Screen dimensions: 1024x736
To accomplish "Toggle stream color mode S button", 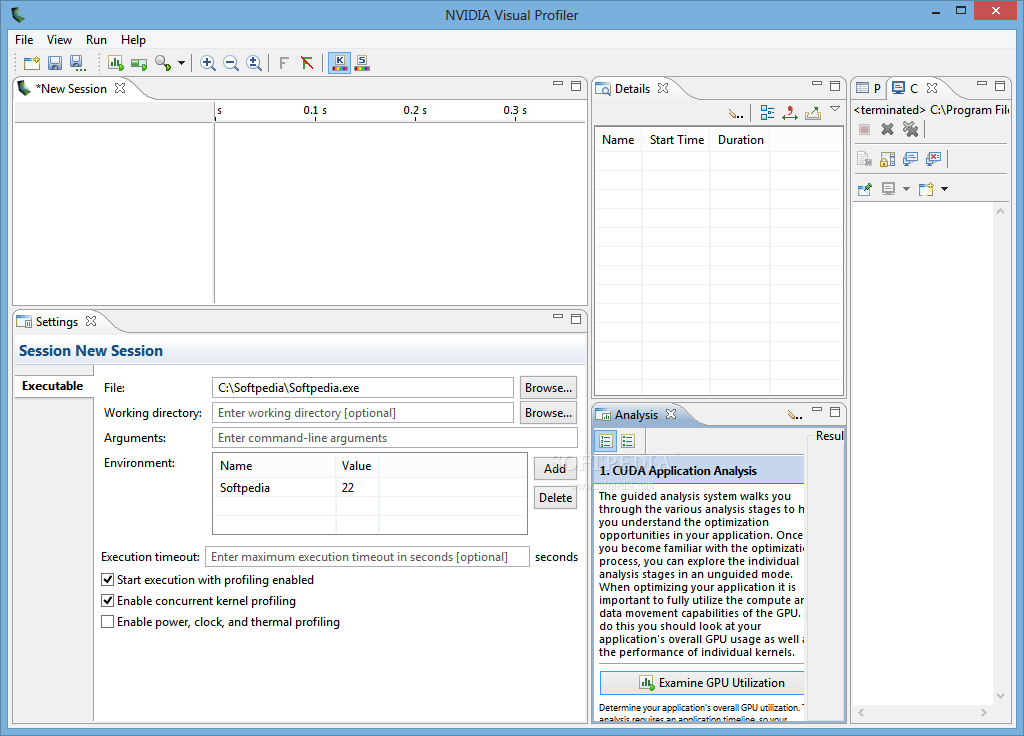I will click(x=362, y=63).
